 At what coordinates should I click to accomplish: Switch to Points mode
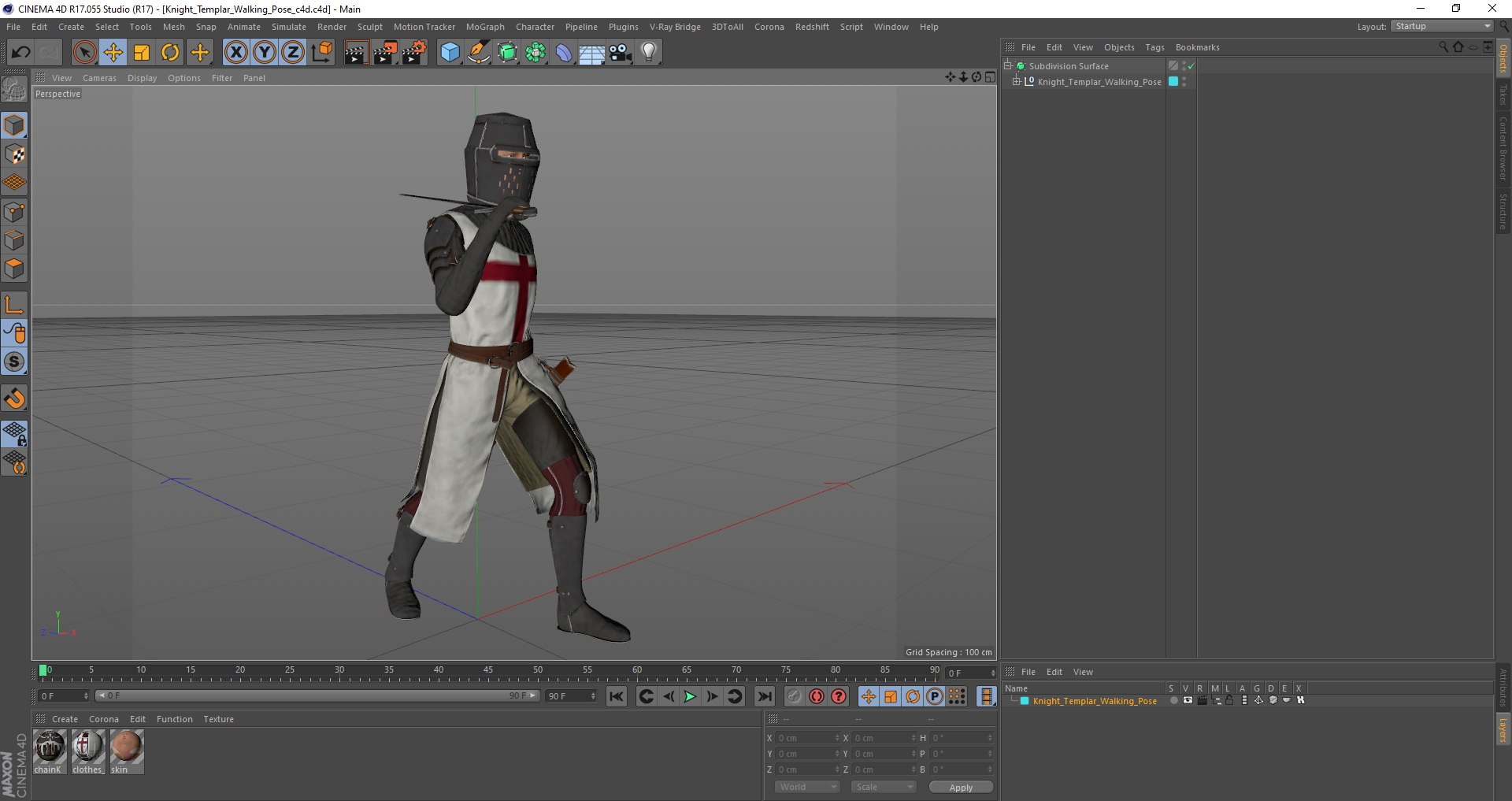coord(14,212)
